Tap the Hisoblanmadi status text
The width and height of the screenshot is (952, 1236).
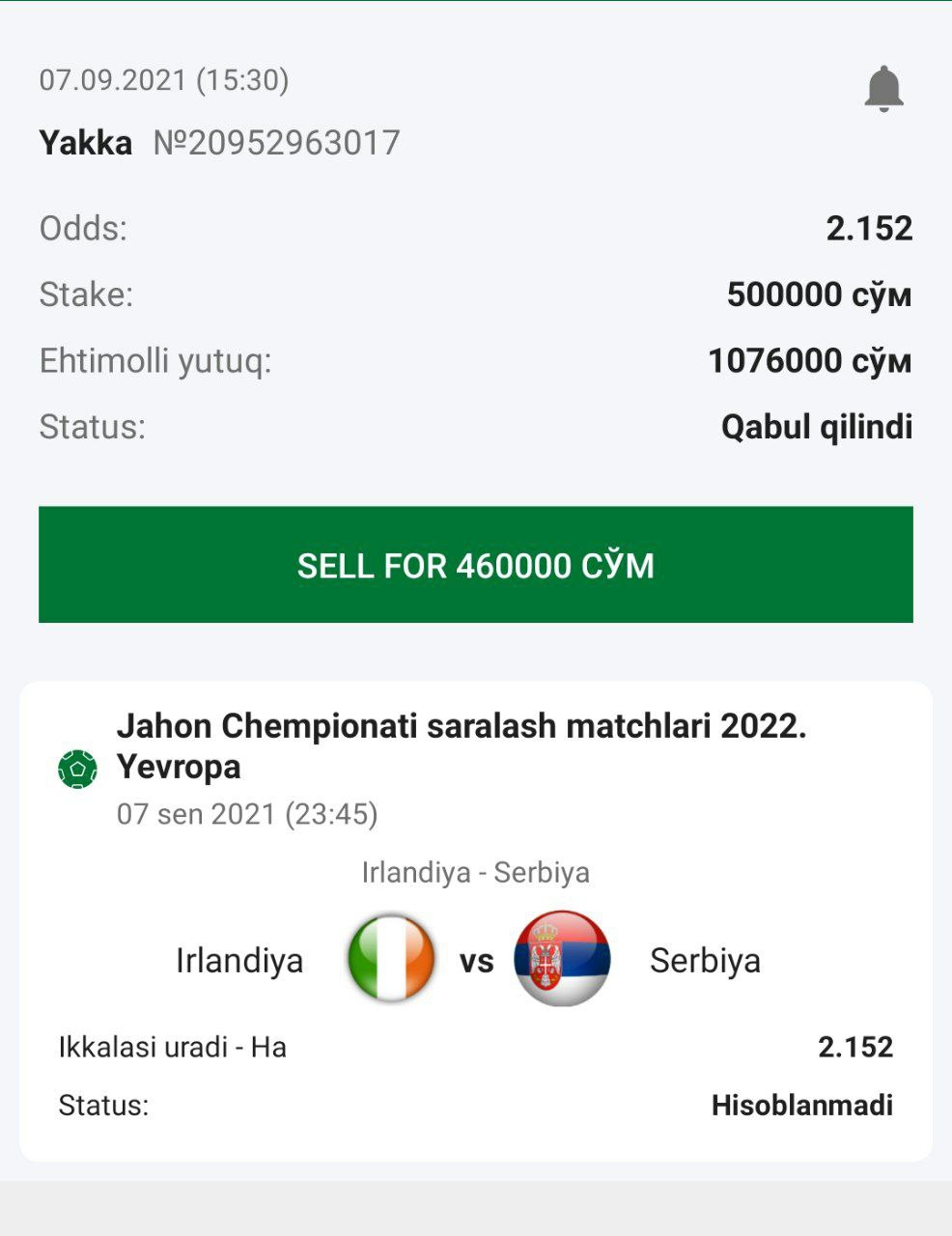pos(801,1105)
